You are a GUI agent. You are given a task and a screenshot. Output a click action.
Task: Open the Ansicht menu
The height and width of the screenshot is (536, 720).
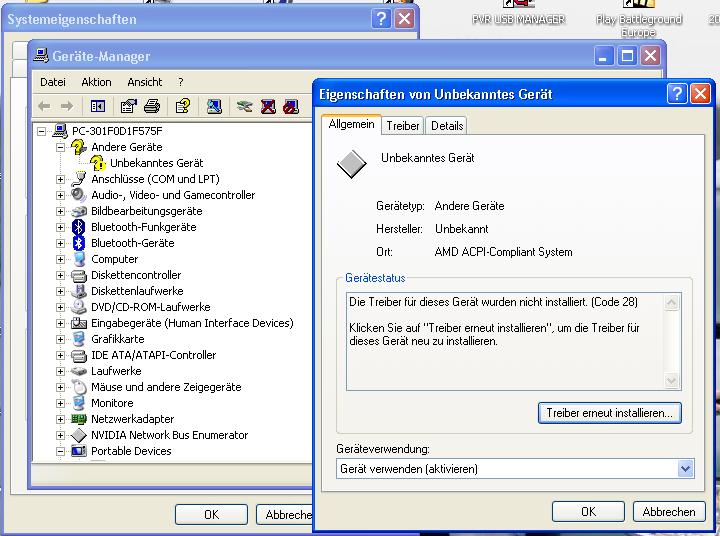(144, 82)
